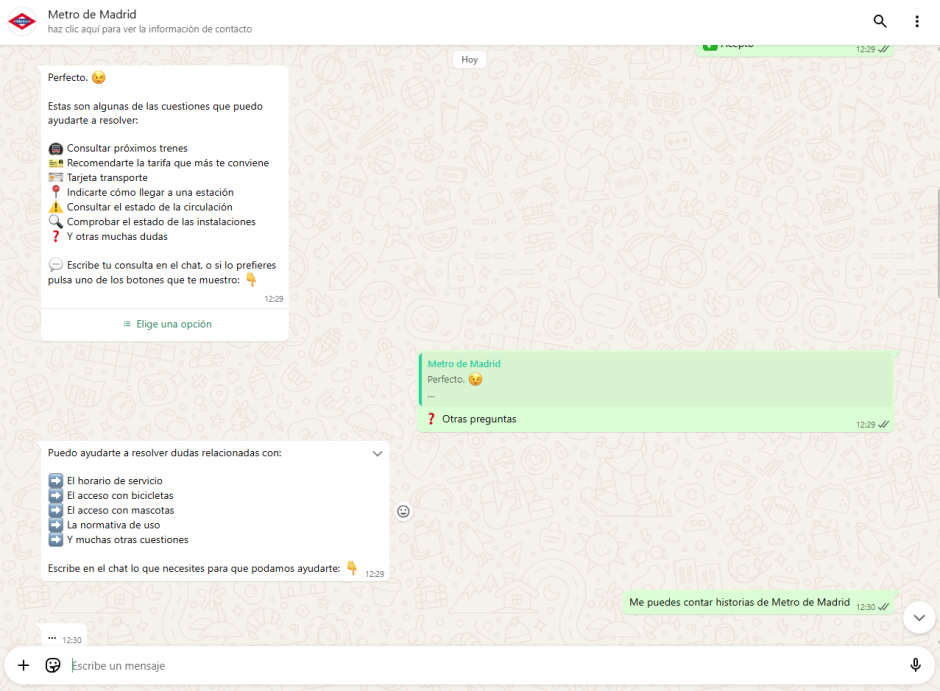Click the 'Hoy' date chip
The height and width of the screenshot is (691, 940).
pos(469,59)
